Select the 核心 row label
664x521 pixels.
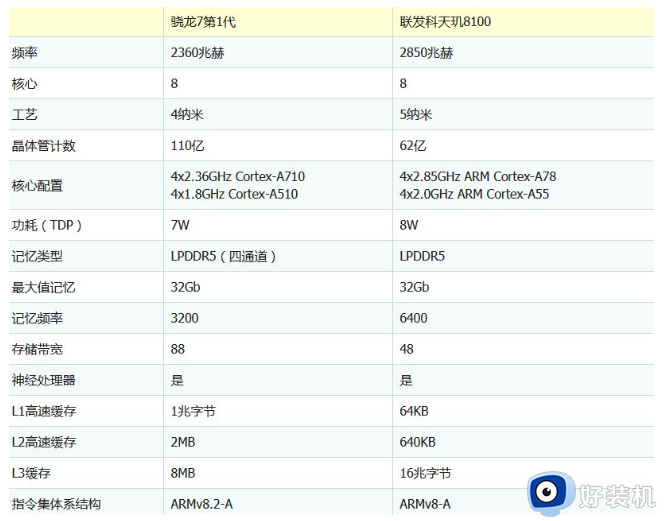25,83
